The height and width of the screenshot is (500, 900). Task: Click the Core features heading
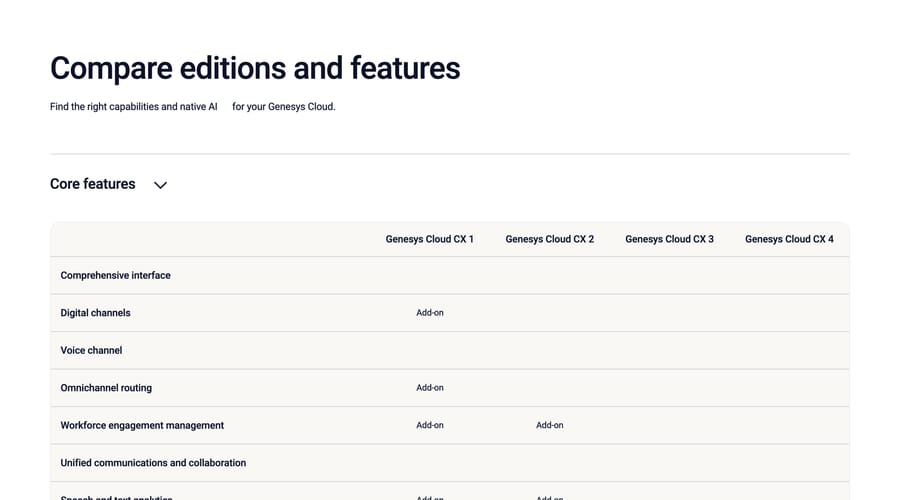click(x=92, y=184)
